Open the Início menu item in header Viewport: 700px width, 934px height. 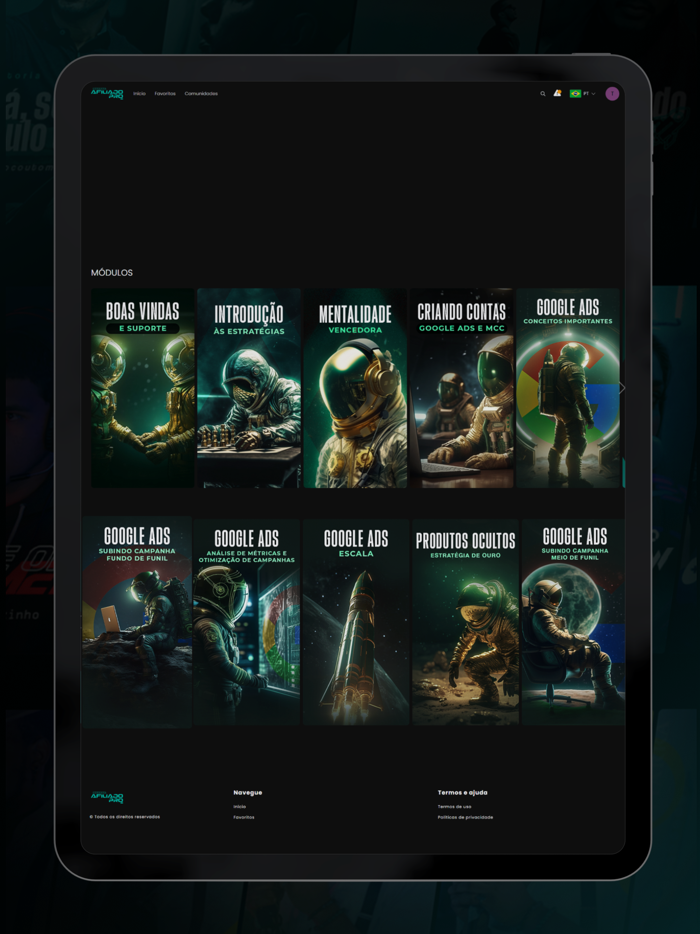(139, 94)
